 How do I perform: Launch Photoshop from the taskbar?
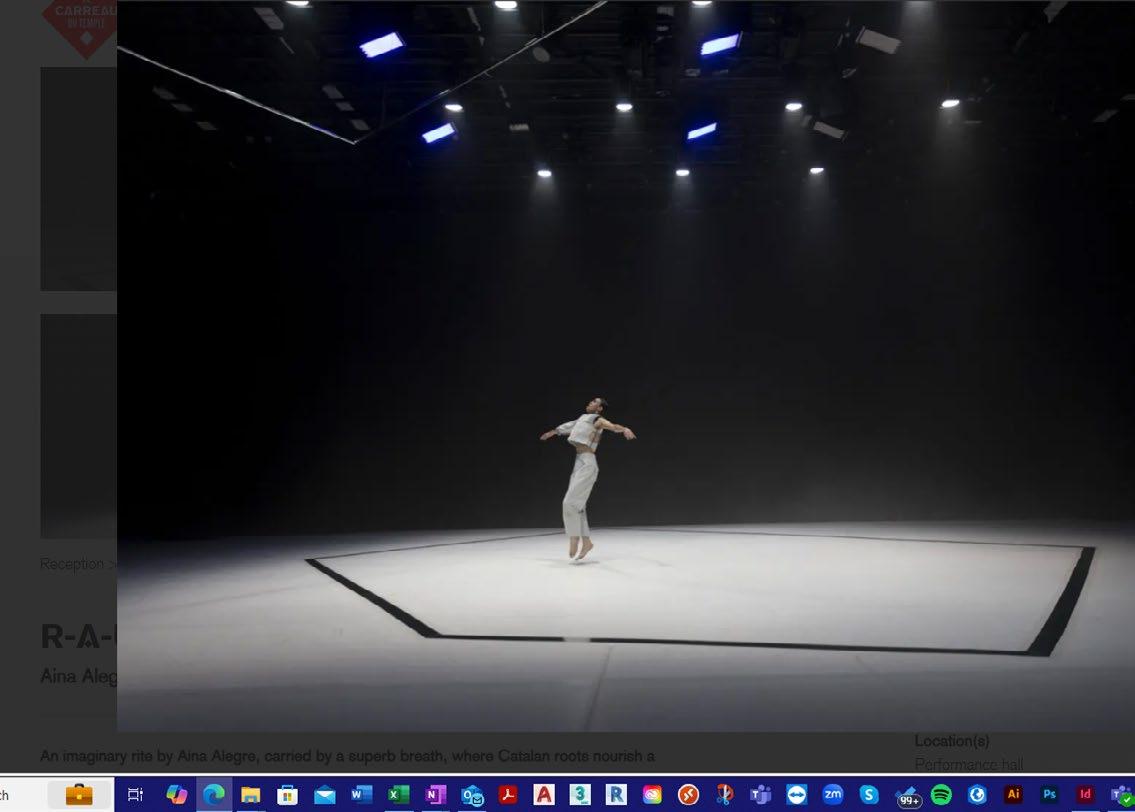pos(1049,795)
